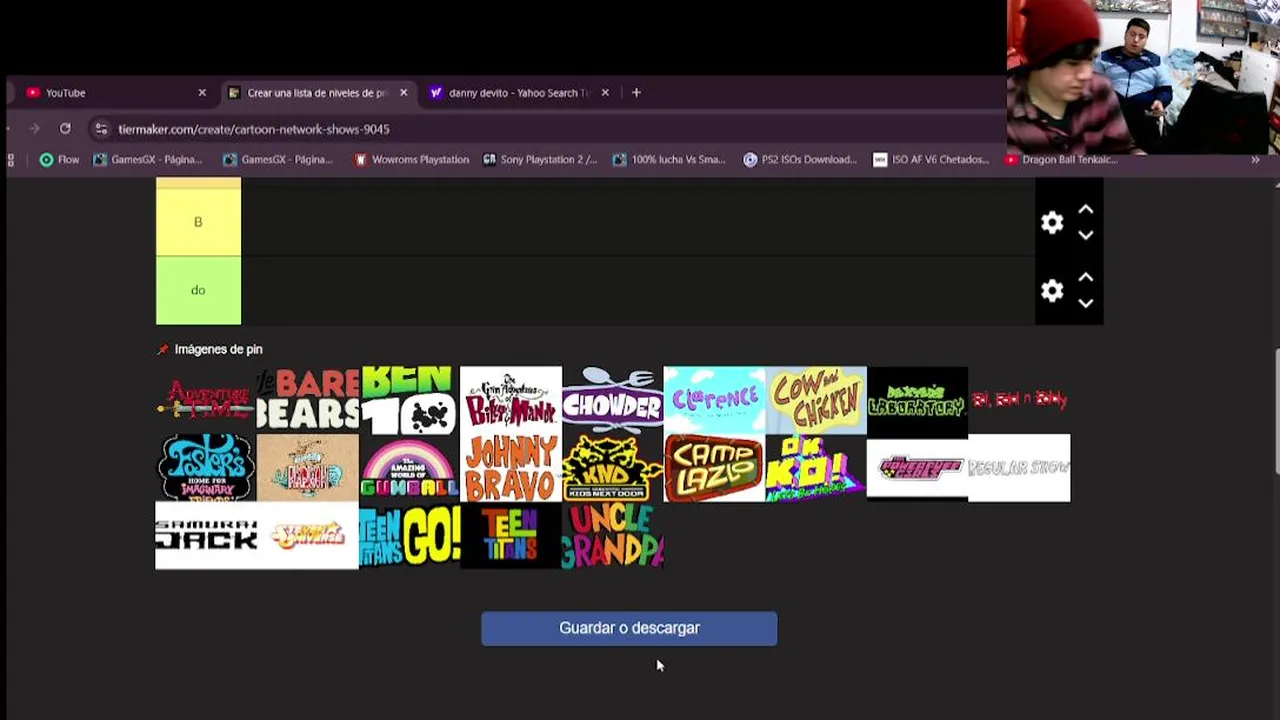Select Dexter's Laboratory image
Image resolution: width=1280 pixels, height=720 pixels.
(917, 400)
